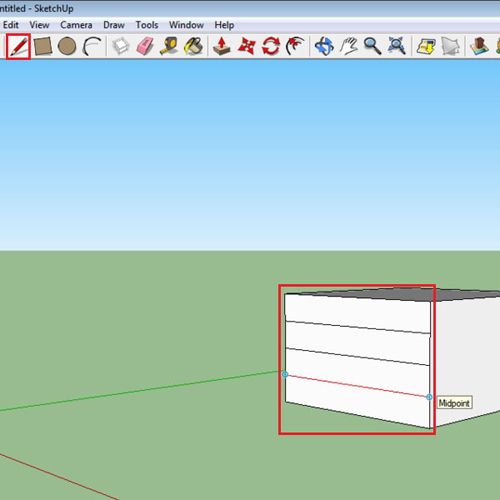This screenshot has height=500, width=500.
Task: Open the Window menu
Action: tap(186, 25)
